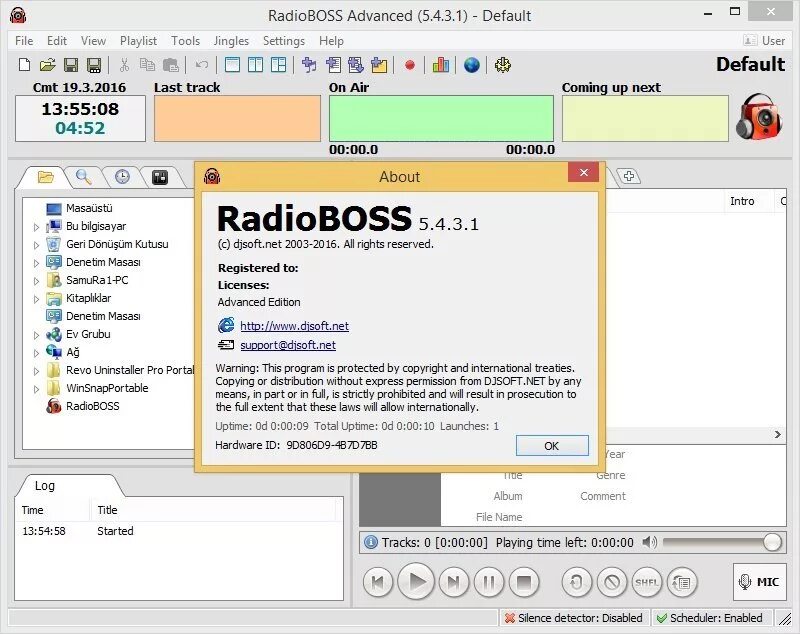
Task: Click the Undo arrow icon
Action: tap(202, 65)
